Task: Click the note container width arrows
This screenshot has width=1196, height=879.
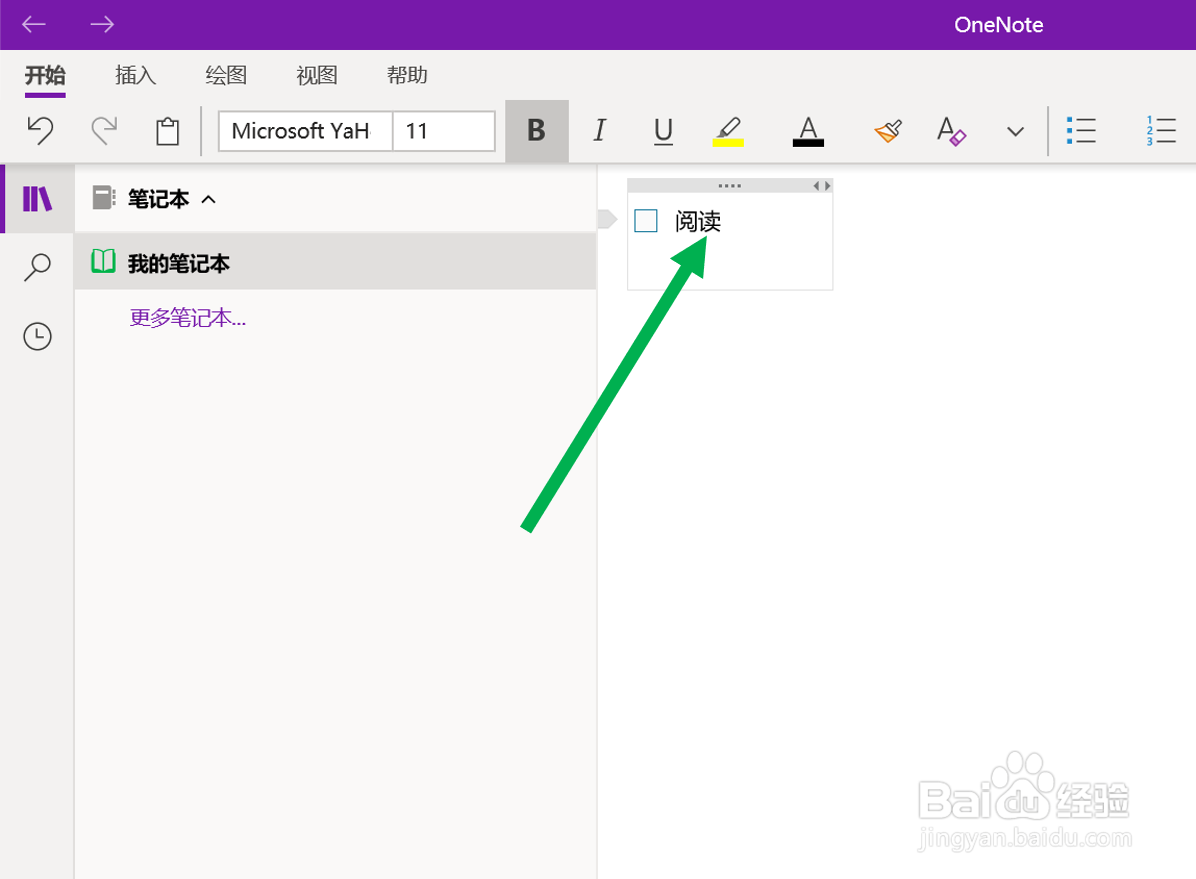Action: pyautogui.click(x=821, y=185)
